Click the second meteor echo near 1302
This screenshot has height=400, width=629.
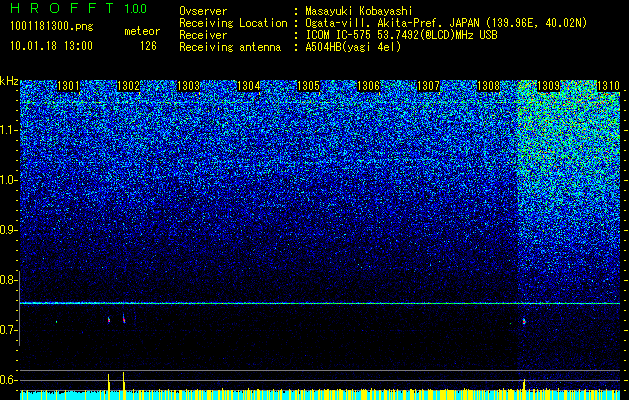pyautogui.click(x=124, y=319)
